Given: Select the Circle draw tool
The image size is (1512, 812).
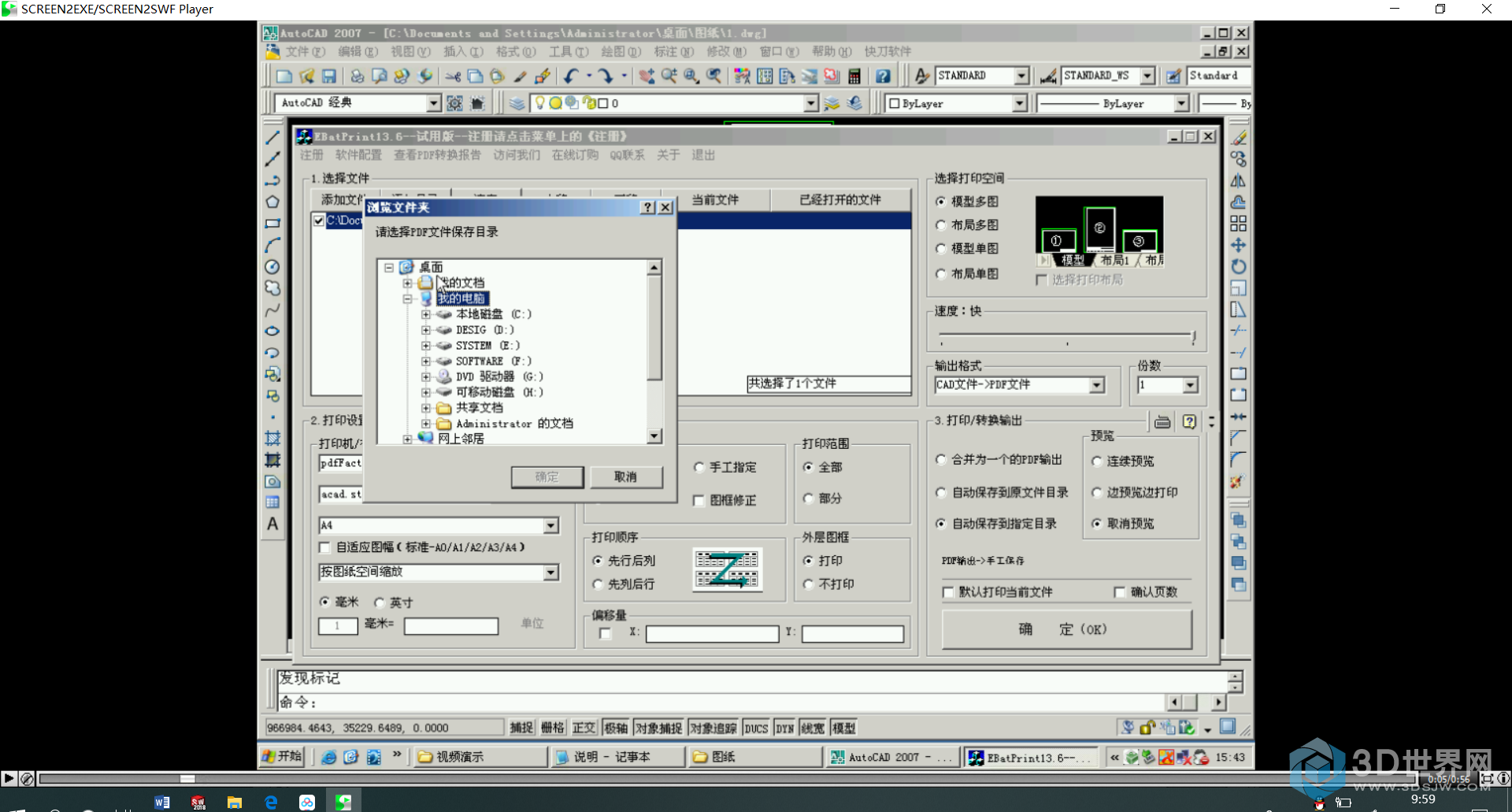Looking at the screenshot, I should (272, 267).
